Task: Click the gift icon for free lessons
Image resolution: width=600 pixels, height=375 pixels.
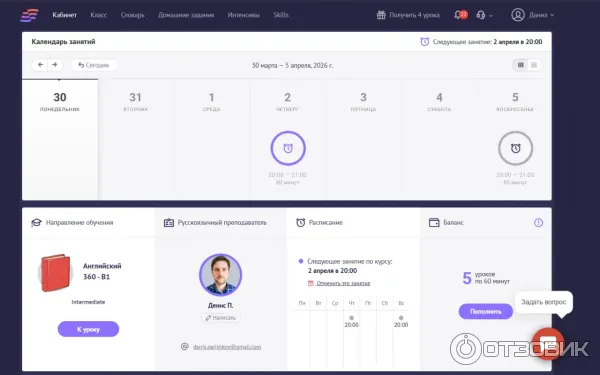Action: (x=381, y=15)
